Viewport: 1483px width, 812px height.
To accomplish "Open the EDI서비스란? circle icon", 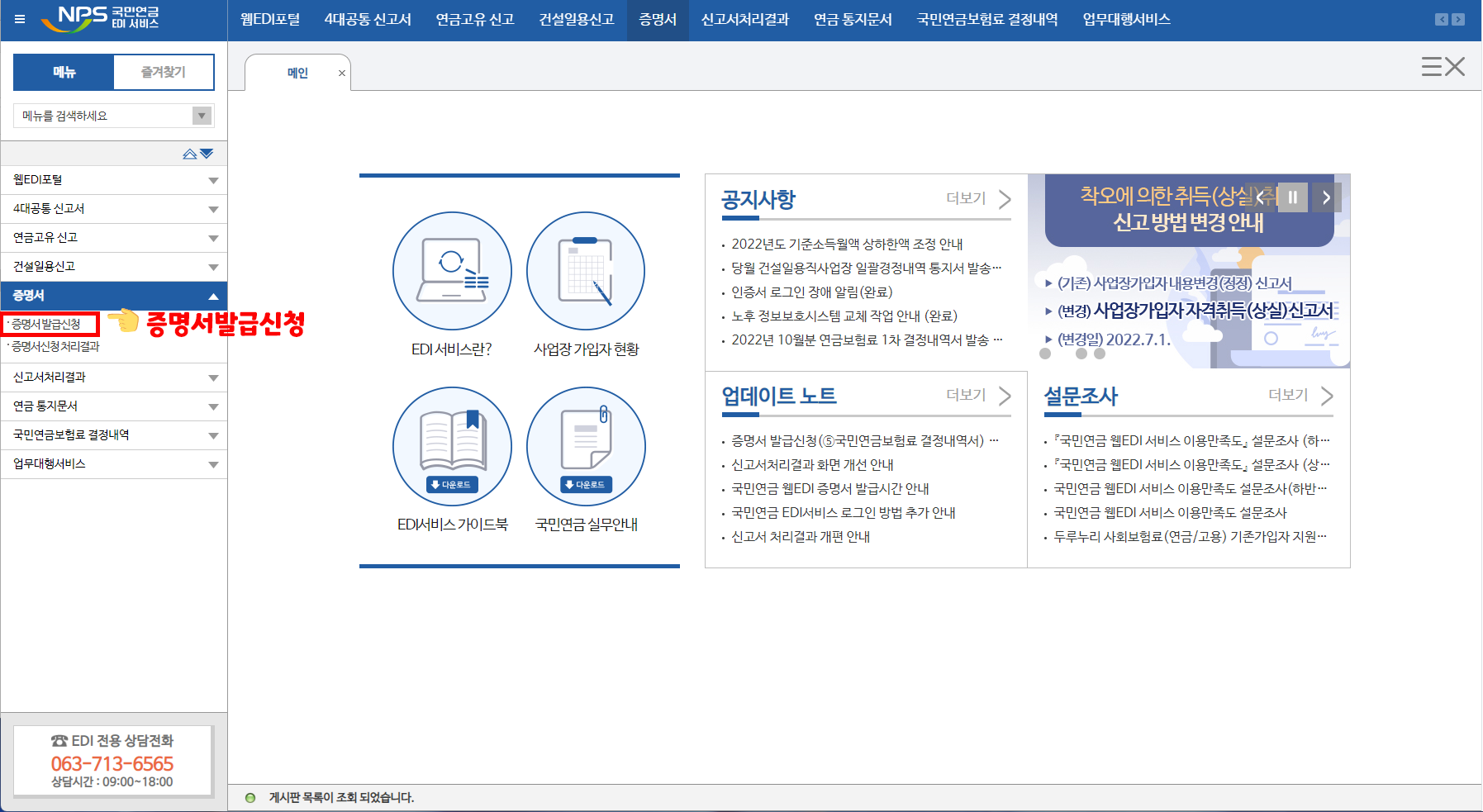I will (452, 271).
